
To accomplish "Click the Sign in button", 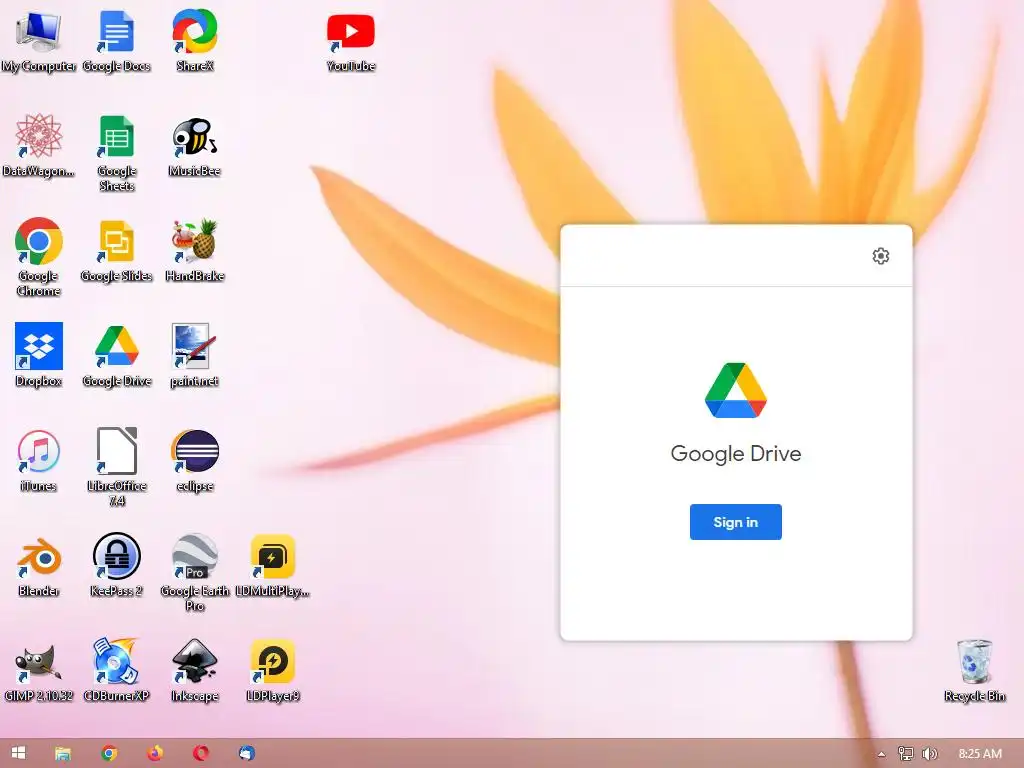I will pyautogui.click(x=735, y=522).
